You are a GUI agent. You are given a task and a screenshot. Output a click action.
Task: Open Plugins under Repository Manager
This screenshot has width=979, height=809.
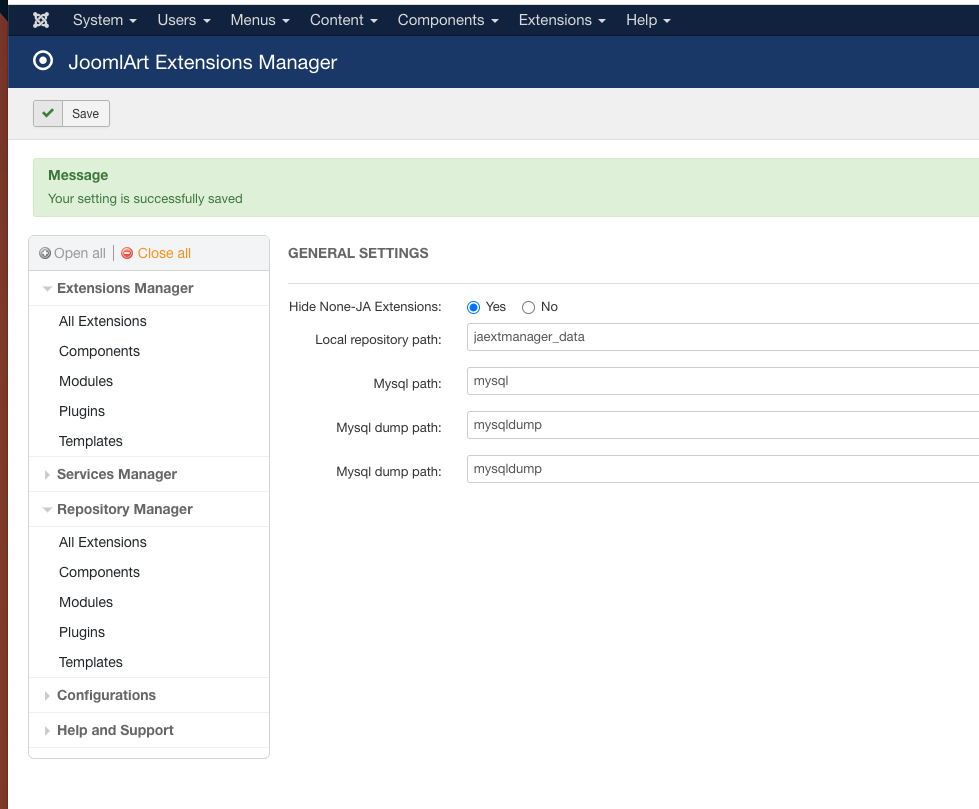pyautogui.click(x=82, y=632)
